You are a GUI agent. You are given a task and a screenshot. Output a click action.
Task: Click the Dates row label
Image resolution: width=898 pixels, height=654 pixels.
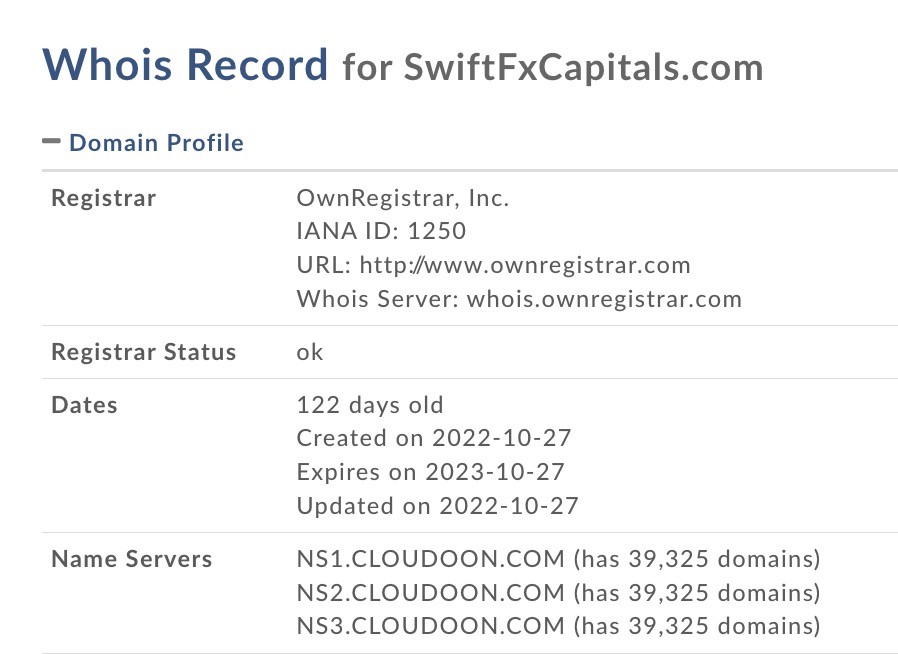click(x=84, y=405)
